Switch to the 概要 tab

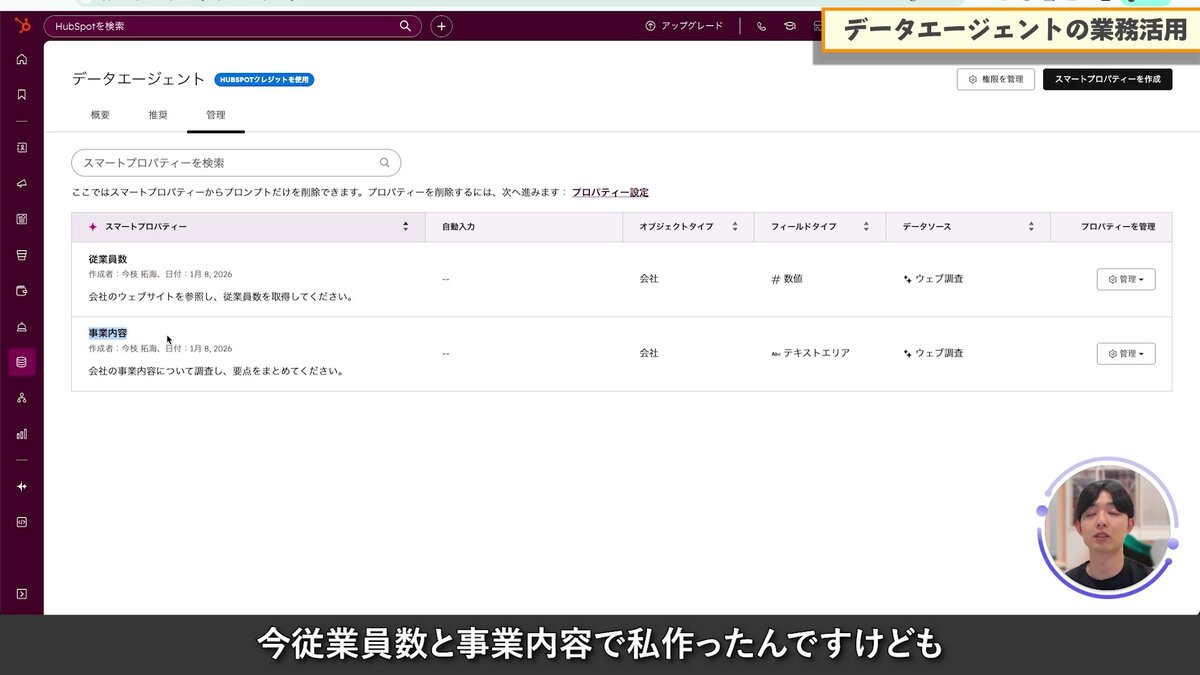tap(98, 114)
